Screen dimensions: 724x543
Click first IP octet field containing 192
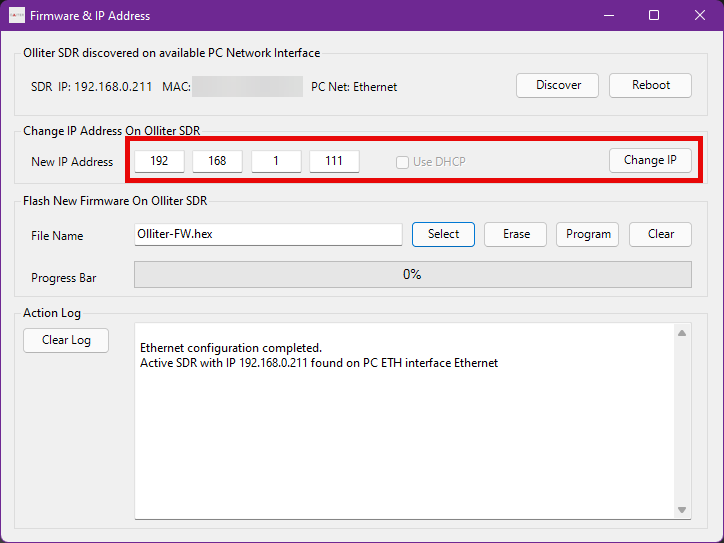(160, 161)
